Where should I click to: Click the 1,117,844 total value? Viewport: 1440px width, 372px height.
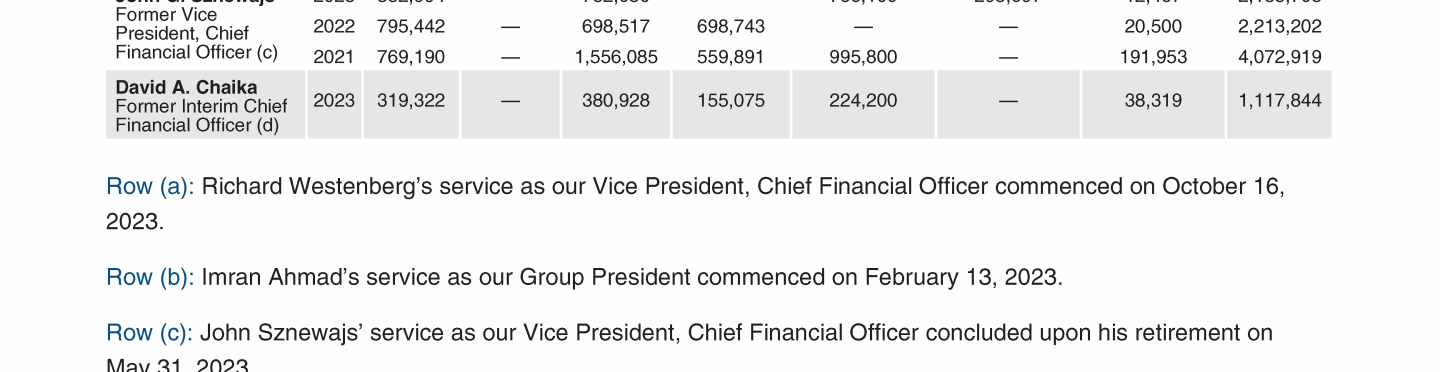[1280, 100]
